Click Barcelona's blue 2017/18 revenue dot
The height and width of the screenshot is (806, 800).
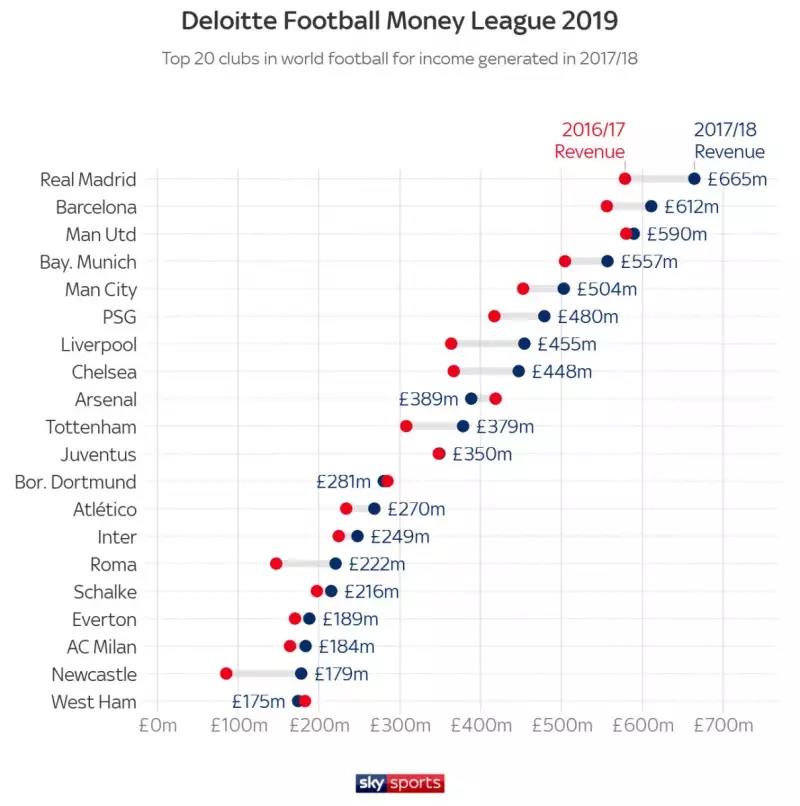[651, 206]
